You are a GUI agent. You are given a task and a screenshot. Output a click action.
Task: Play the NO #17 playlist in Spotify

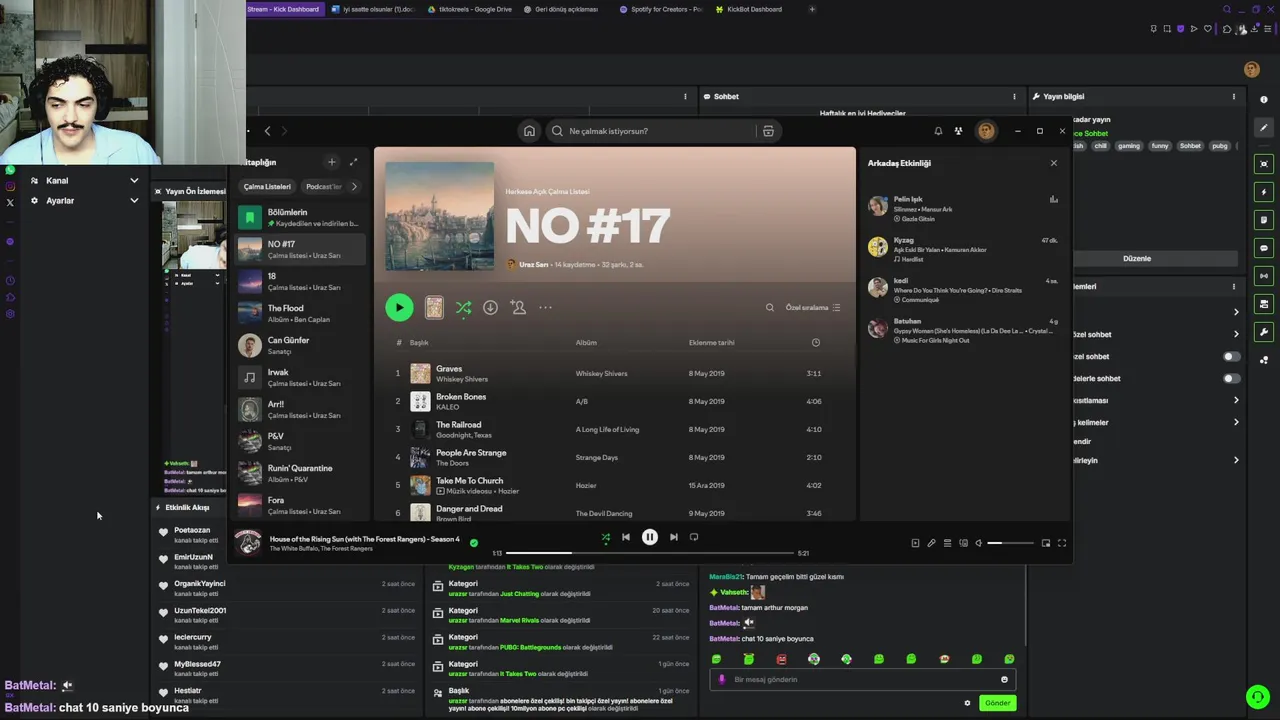399,308
